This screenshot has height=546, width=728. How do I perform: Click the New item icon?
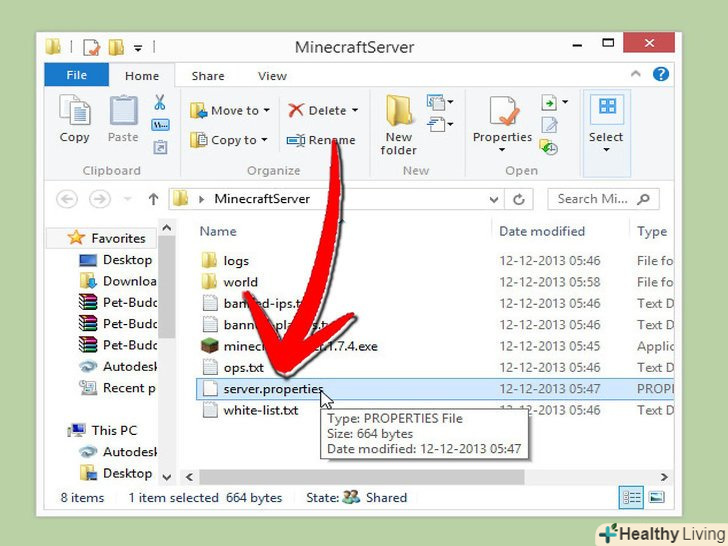[436, 102]
